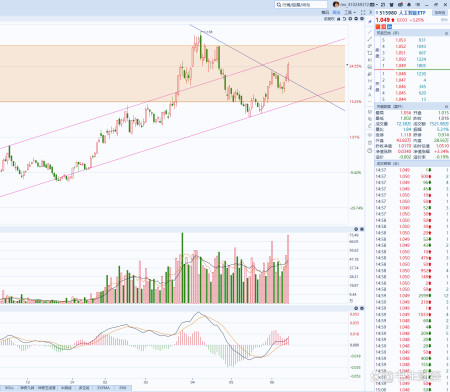Select the text annotation tool (A)
Viewport: 450px width, 392px height.
click(370, 95)
